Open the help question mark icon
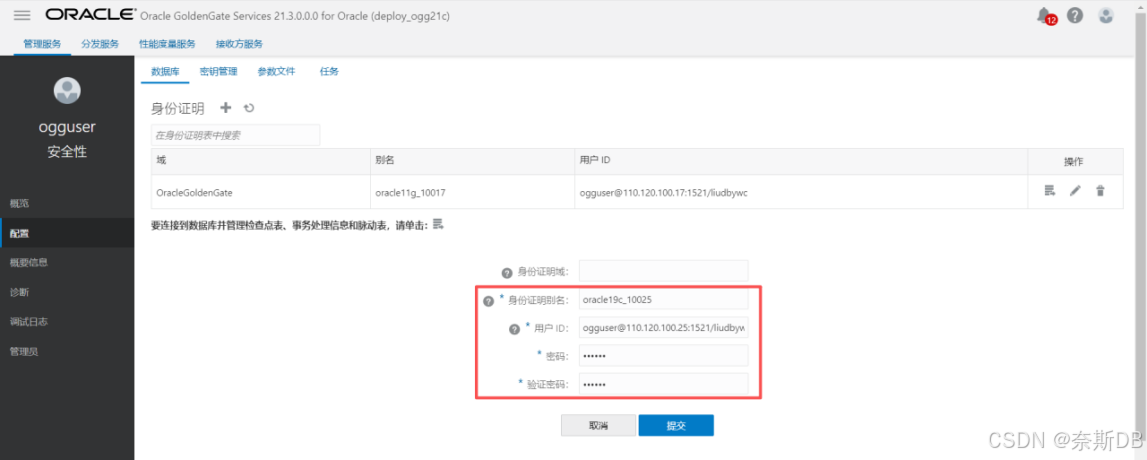 pos(1075,15)
